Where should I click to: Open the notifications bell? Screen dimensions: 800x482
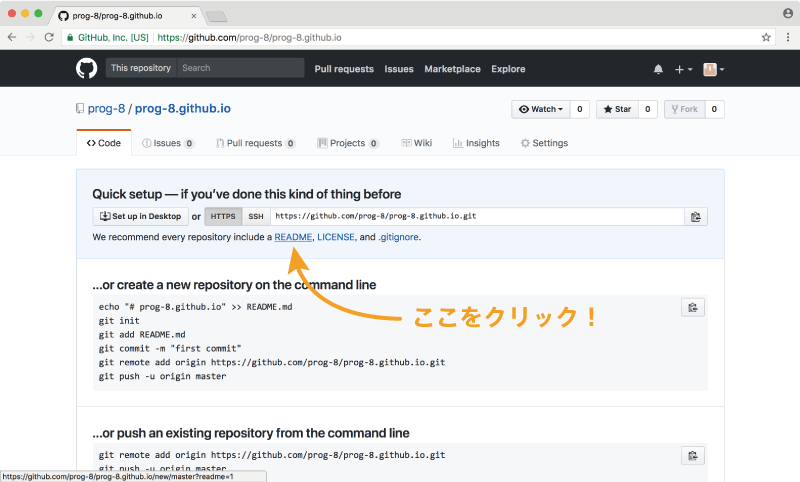[x=658, y=69]
